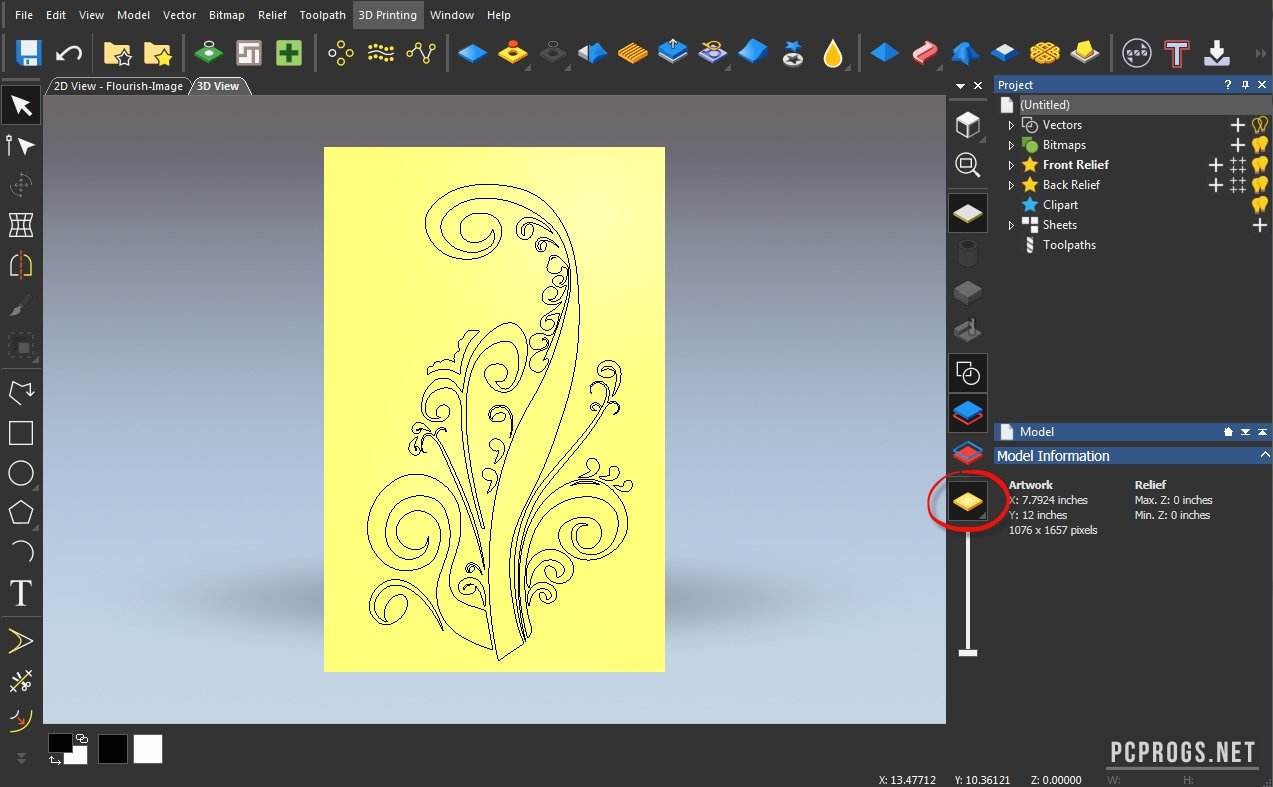Open the Relief menu
The image size is (1273, 787).
272,15
